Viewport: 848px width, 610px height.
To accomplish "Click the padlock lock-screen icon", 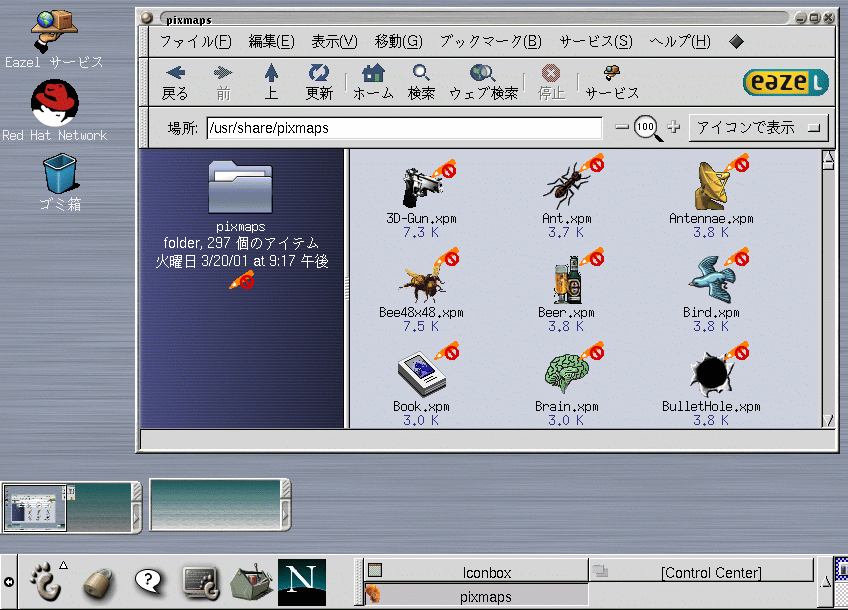I will [98, 583].
